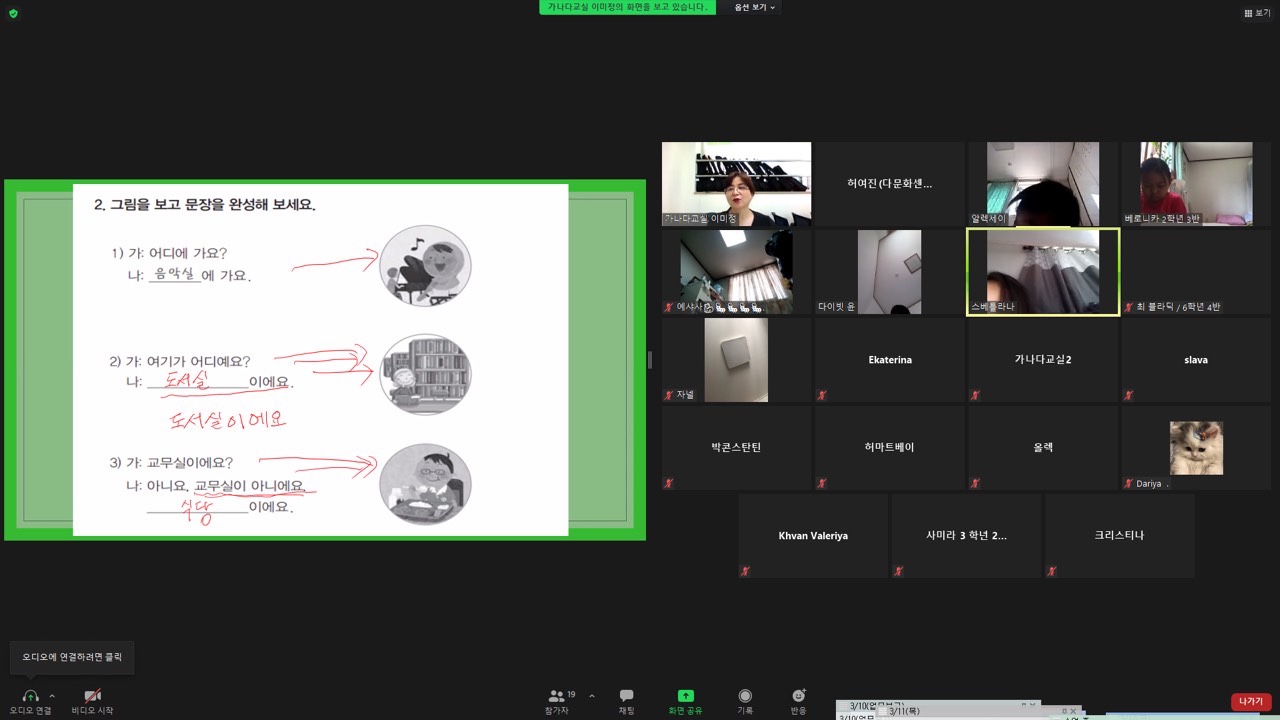The width and height of the screenshot is (1280, 720).
Task: Select the 허마트베이 participant tile
Action: [x=889, y=448]
